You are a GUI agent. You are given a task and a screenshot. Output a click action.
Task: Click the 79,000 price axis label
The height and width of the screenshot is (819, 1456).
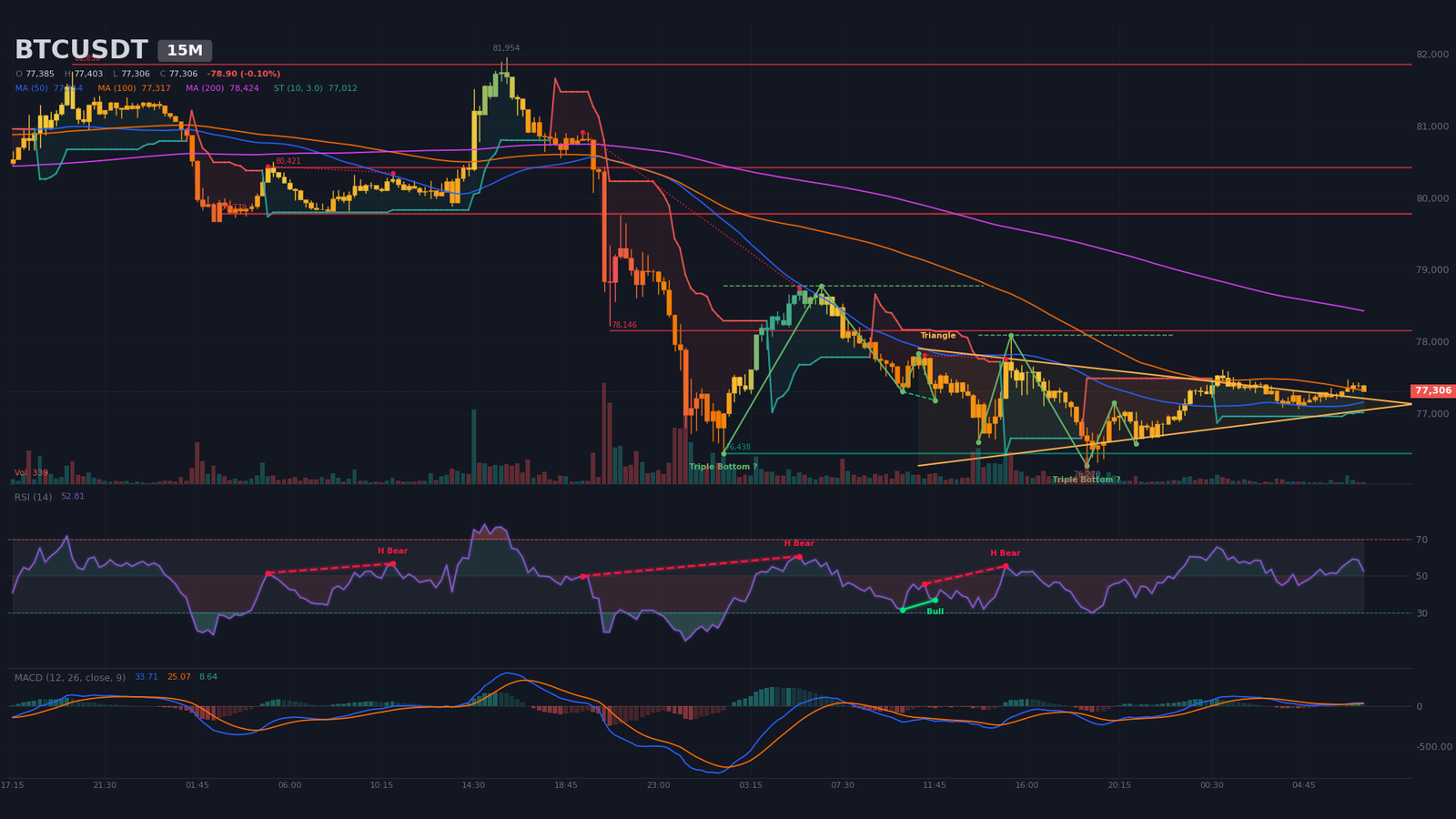(x=1432, y=270)
